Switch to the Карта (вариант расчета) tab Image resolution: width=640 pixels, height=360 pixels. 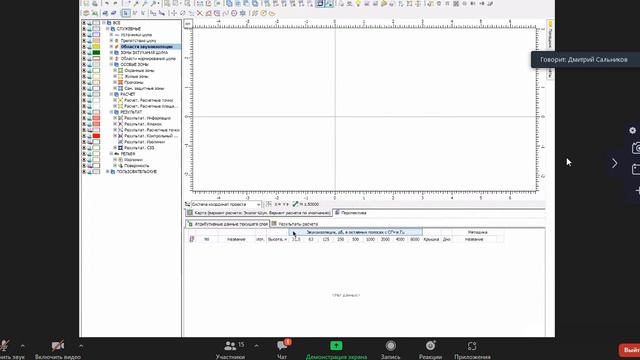coord(259,213)
